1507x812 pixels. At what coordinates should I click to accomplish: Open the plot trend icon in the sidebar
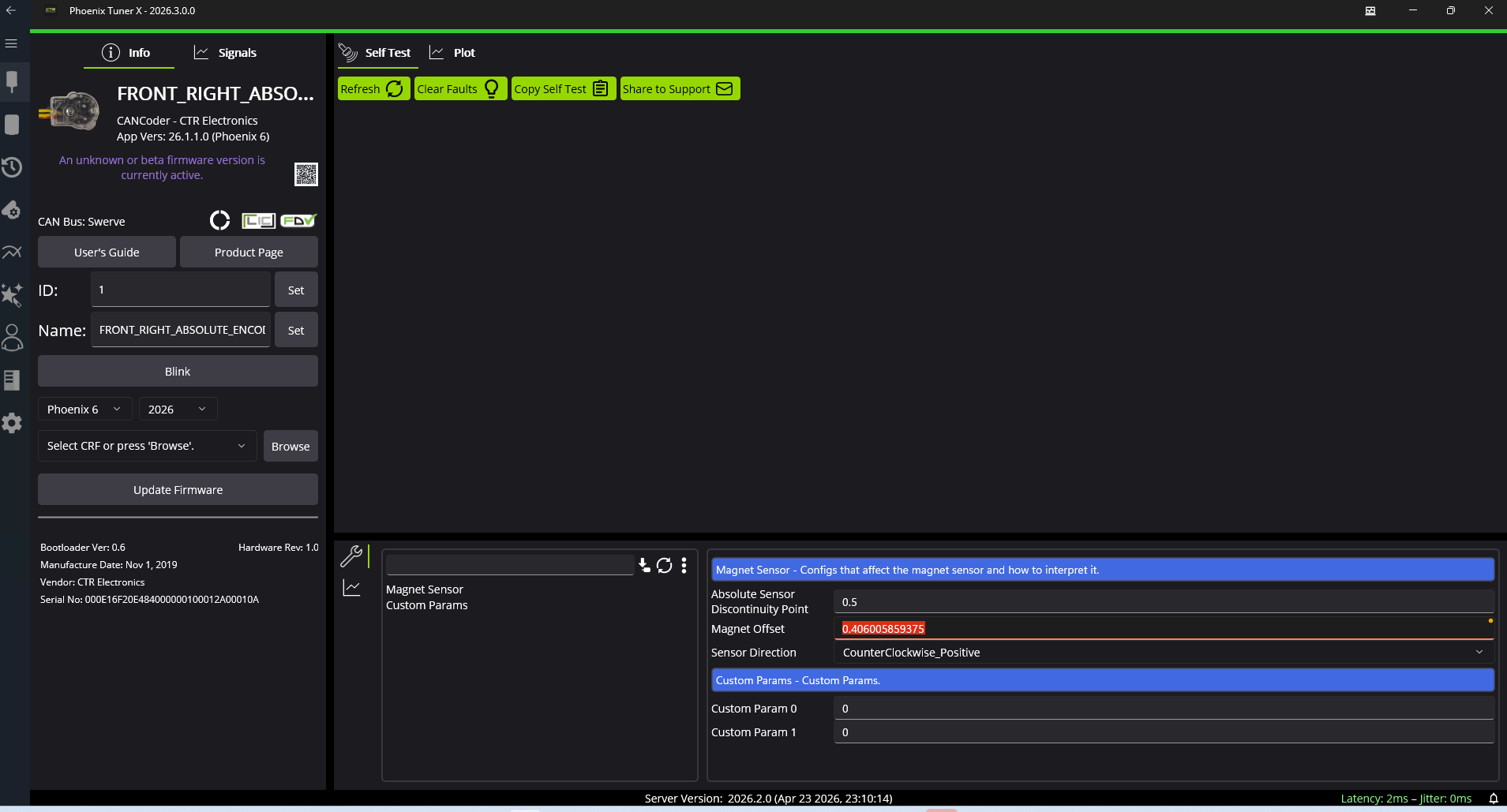point(12,253)
